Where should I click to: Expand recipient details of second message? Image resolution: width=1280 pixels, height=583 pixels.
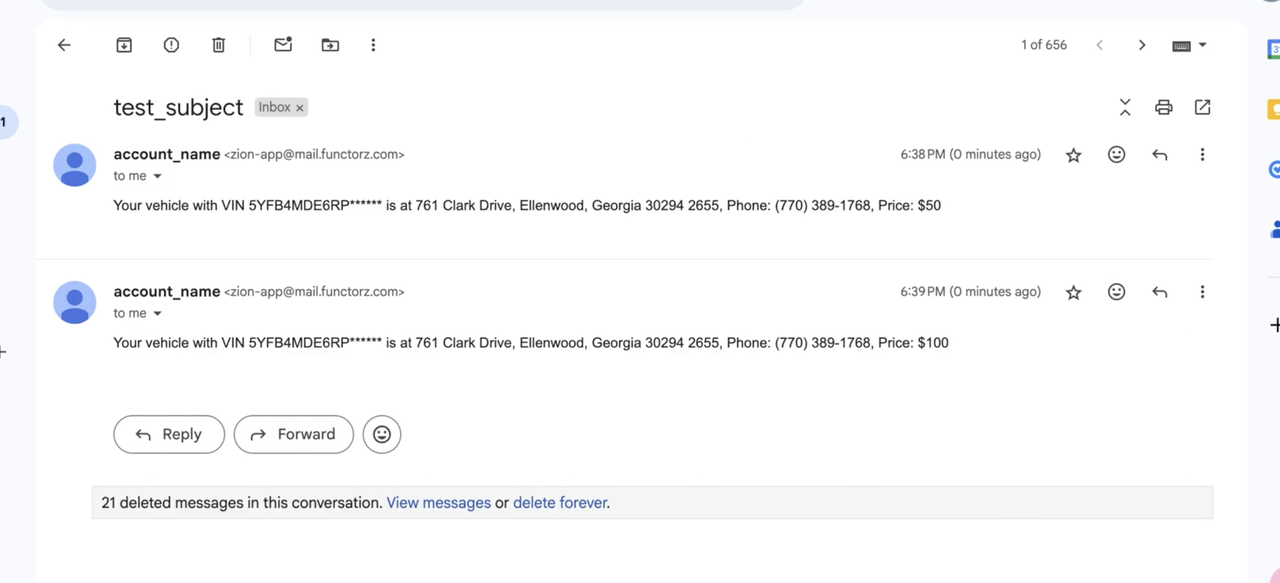coord(157,313)
